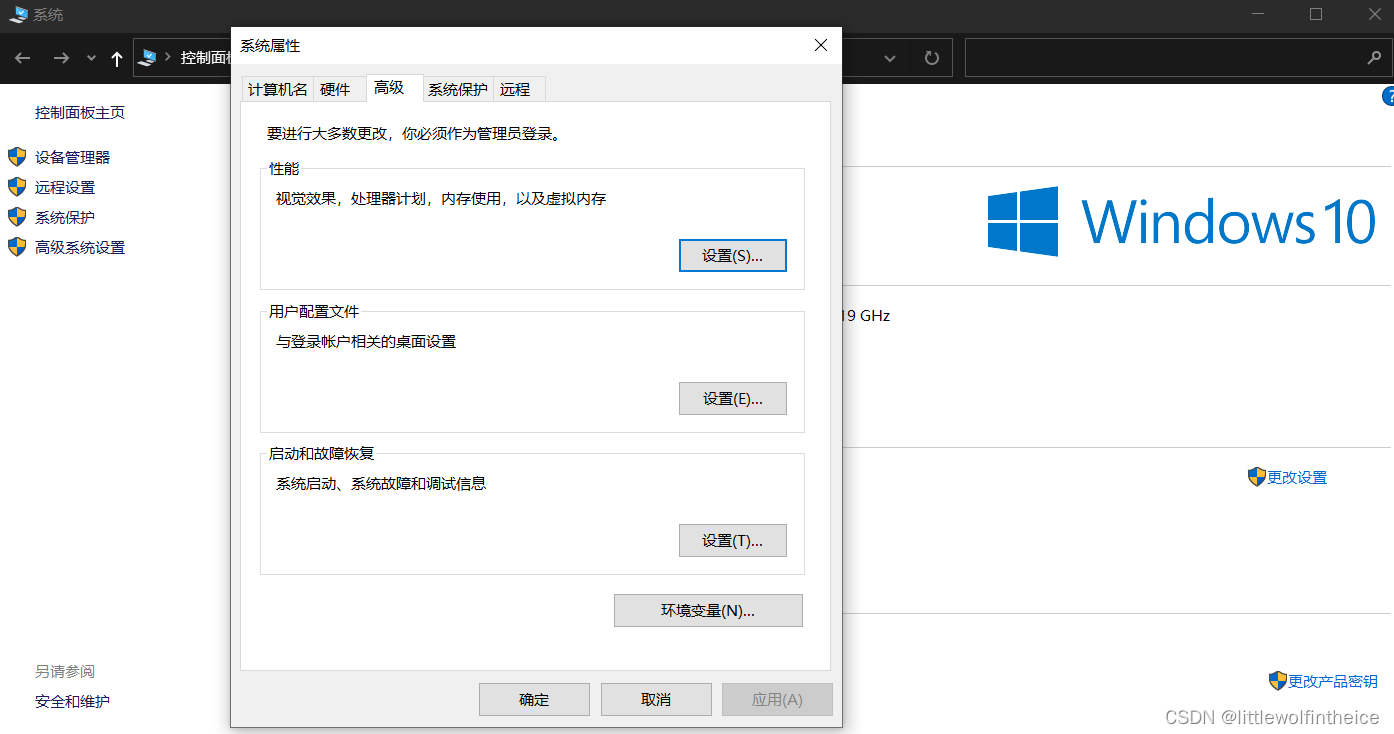Viewport: 1394px width, 734px height.
Task: Open user profiles 设置(E)... button
Action: (x=733, y=398)
